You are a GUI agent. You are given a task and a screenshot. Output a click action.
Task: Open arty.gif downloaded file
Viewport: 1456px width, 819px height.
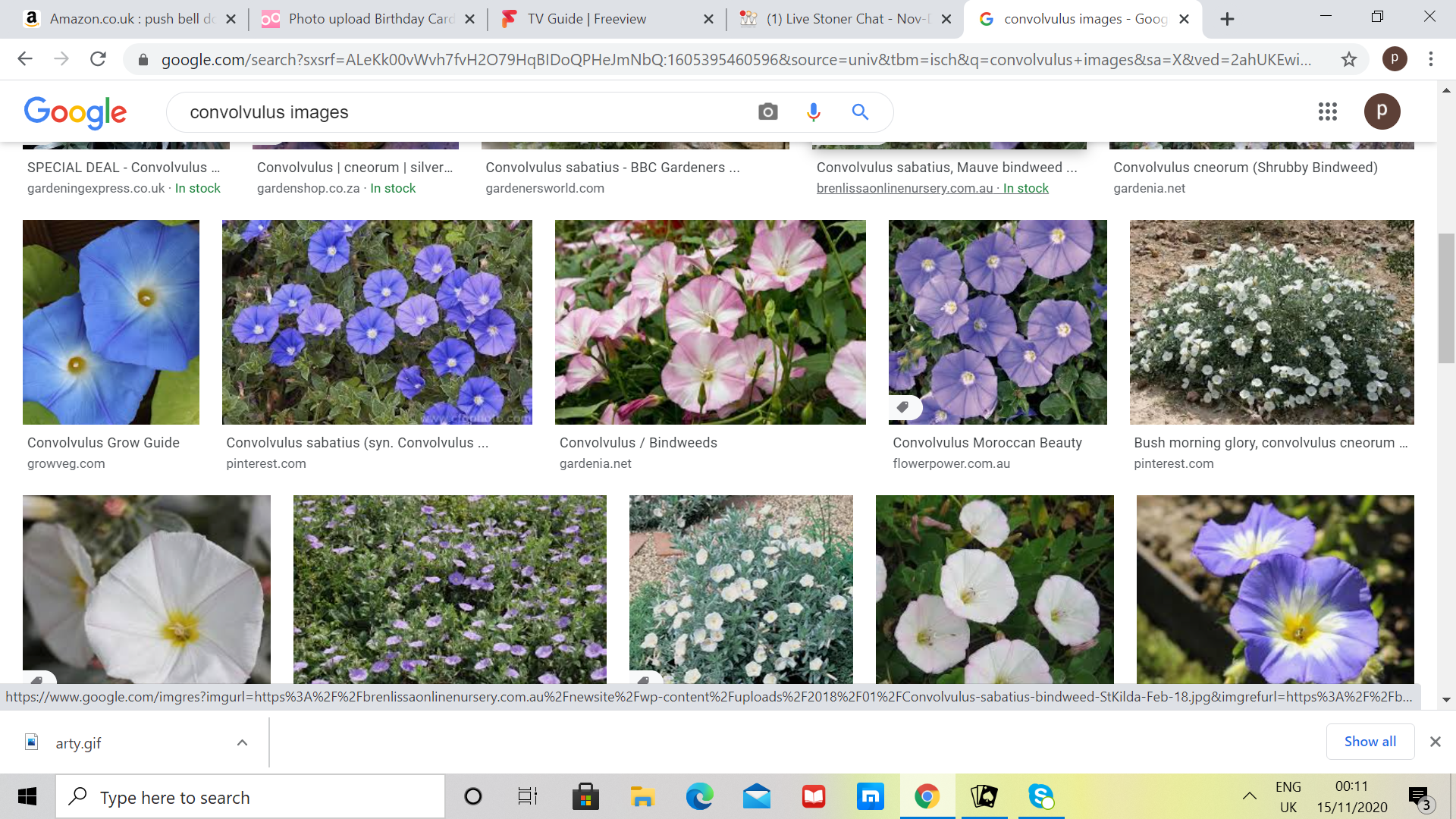pyautogui.click(x=77, y=743)
